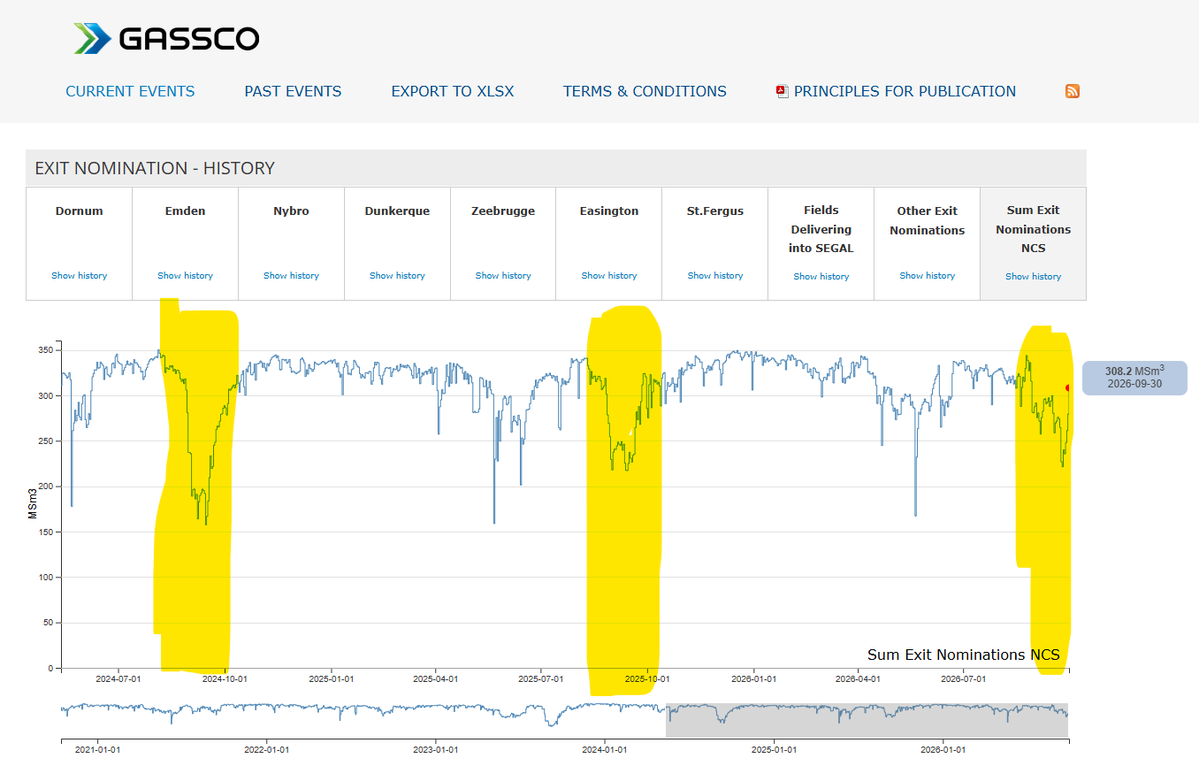Click the 'Dornum' column header text
1199x766 pixels.
[x=79, y=211]
